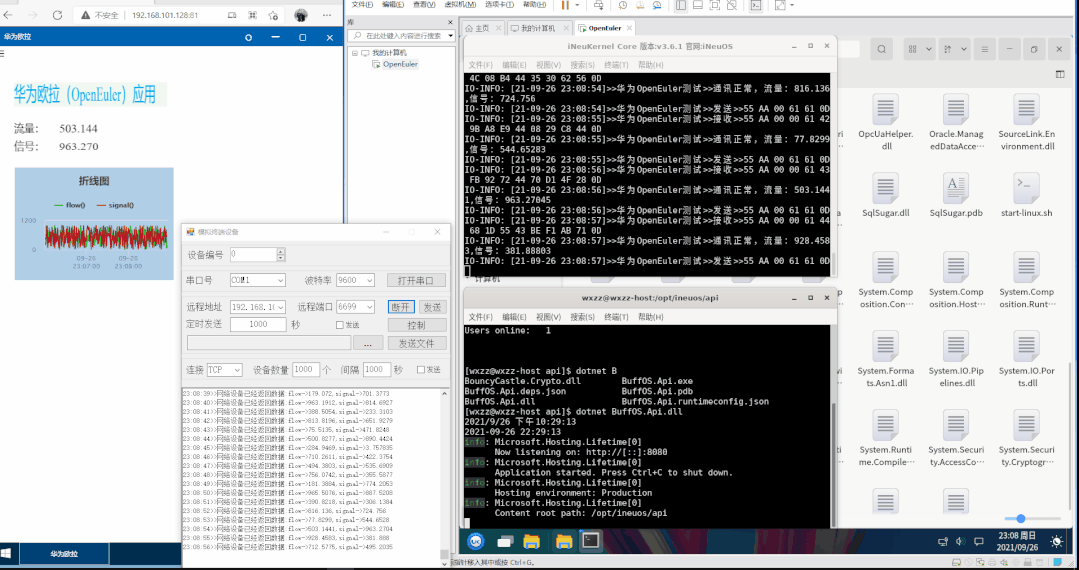Open VMware console view icon

(756, 6)
